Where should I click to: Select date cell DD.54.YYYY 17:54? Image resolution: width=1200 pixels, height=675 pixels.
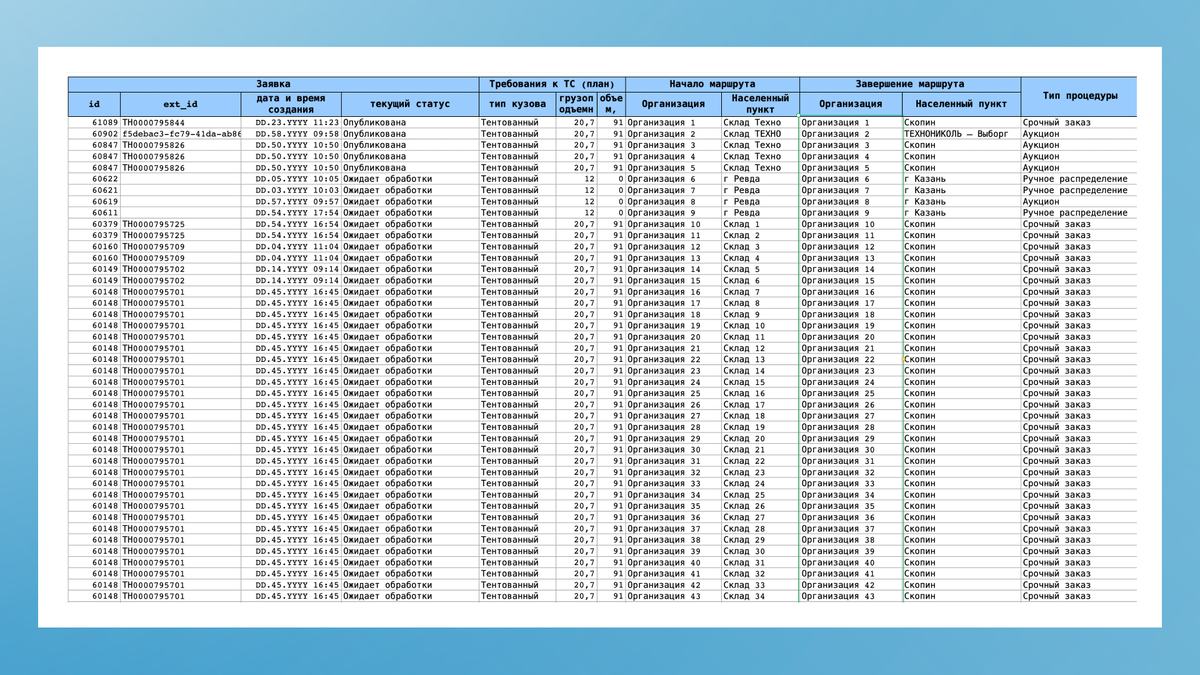click(x=291, y=213)
